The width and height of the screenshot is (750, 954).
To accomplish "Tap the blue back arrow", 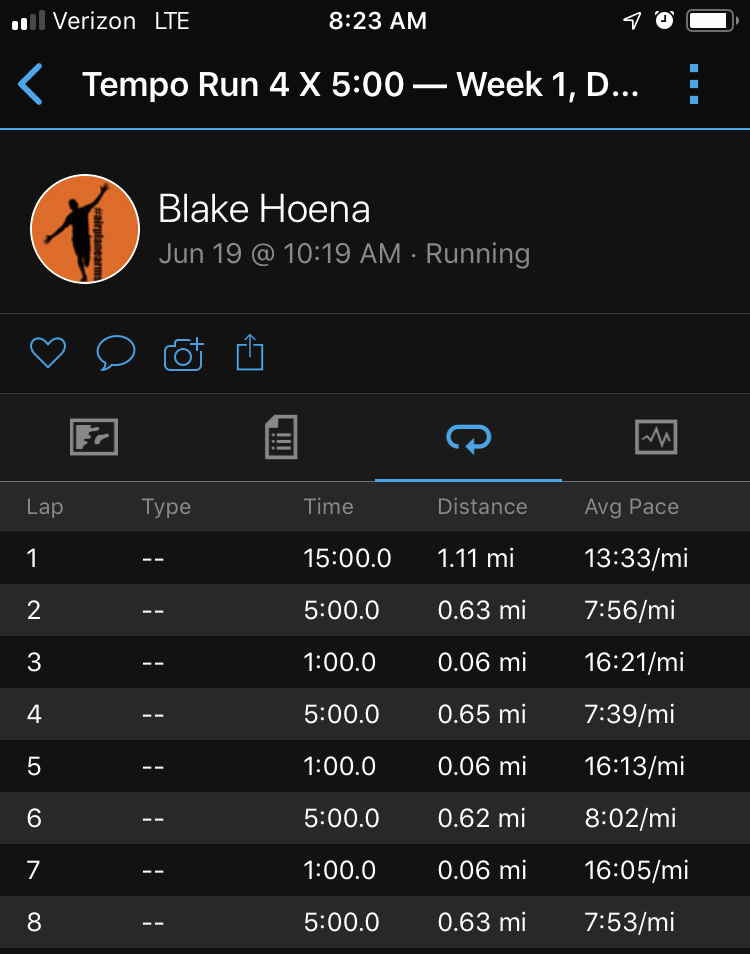I will click(x=30, y=84).
